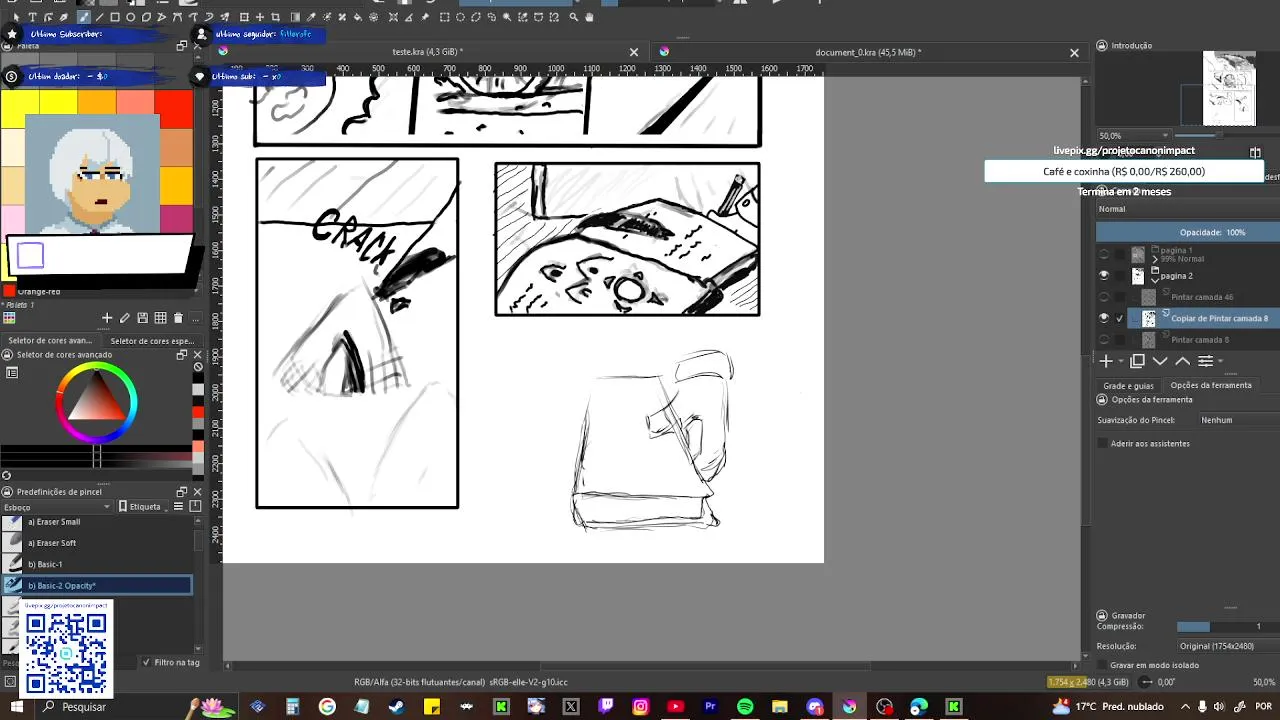
Task: Select the Pan hand tool
Action: (589, 17)
